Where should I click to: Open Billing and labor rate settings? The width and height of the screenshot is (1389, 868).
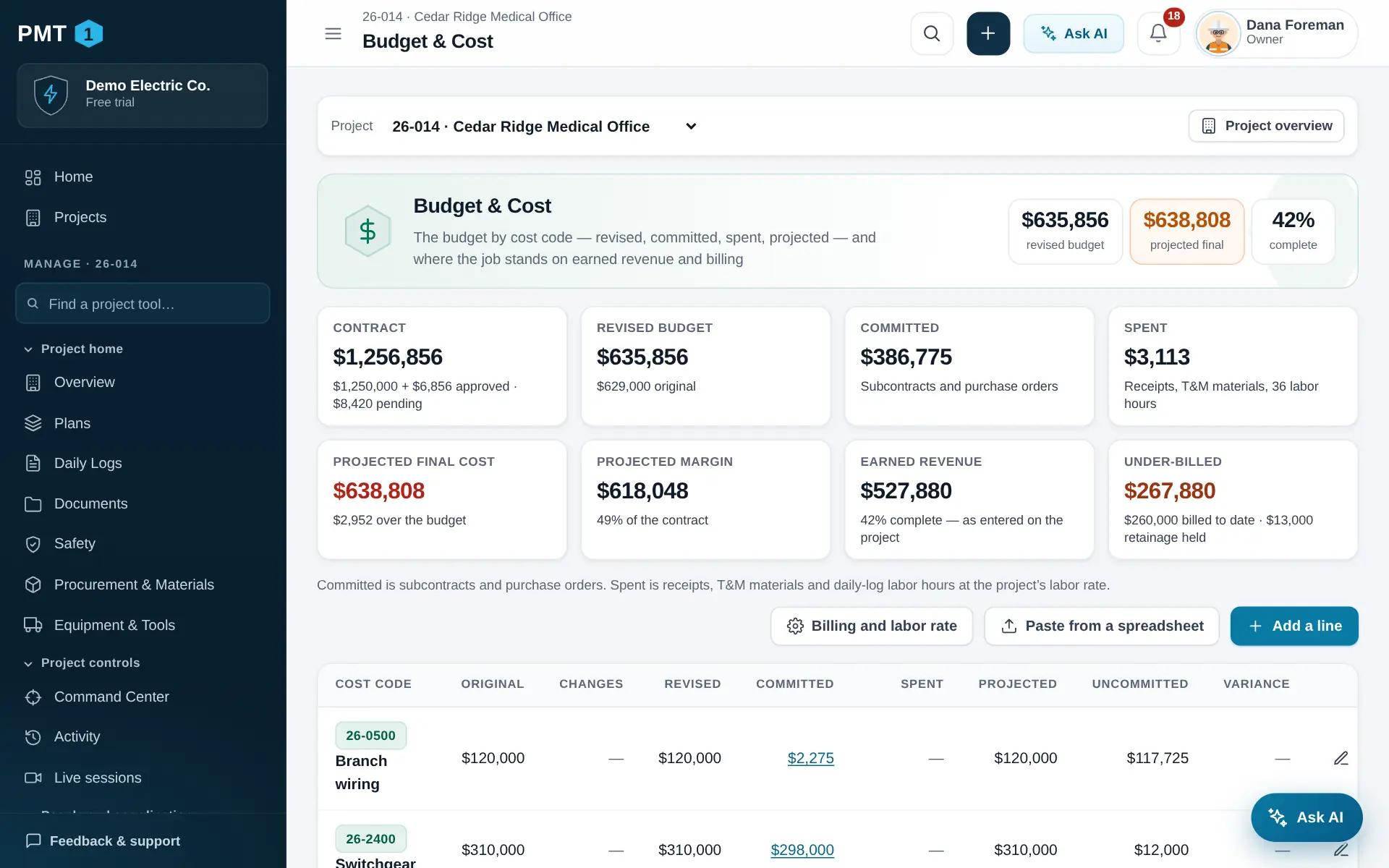point(872,626)
